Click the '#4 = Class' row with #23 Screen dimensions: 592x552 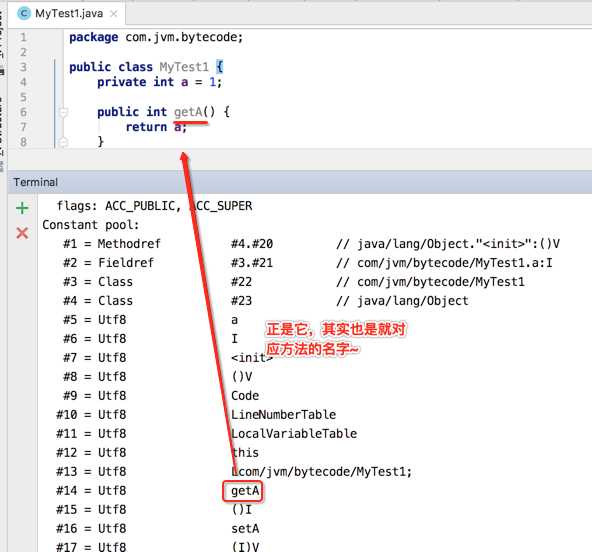click(265, 301)
